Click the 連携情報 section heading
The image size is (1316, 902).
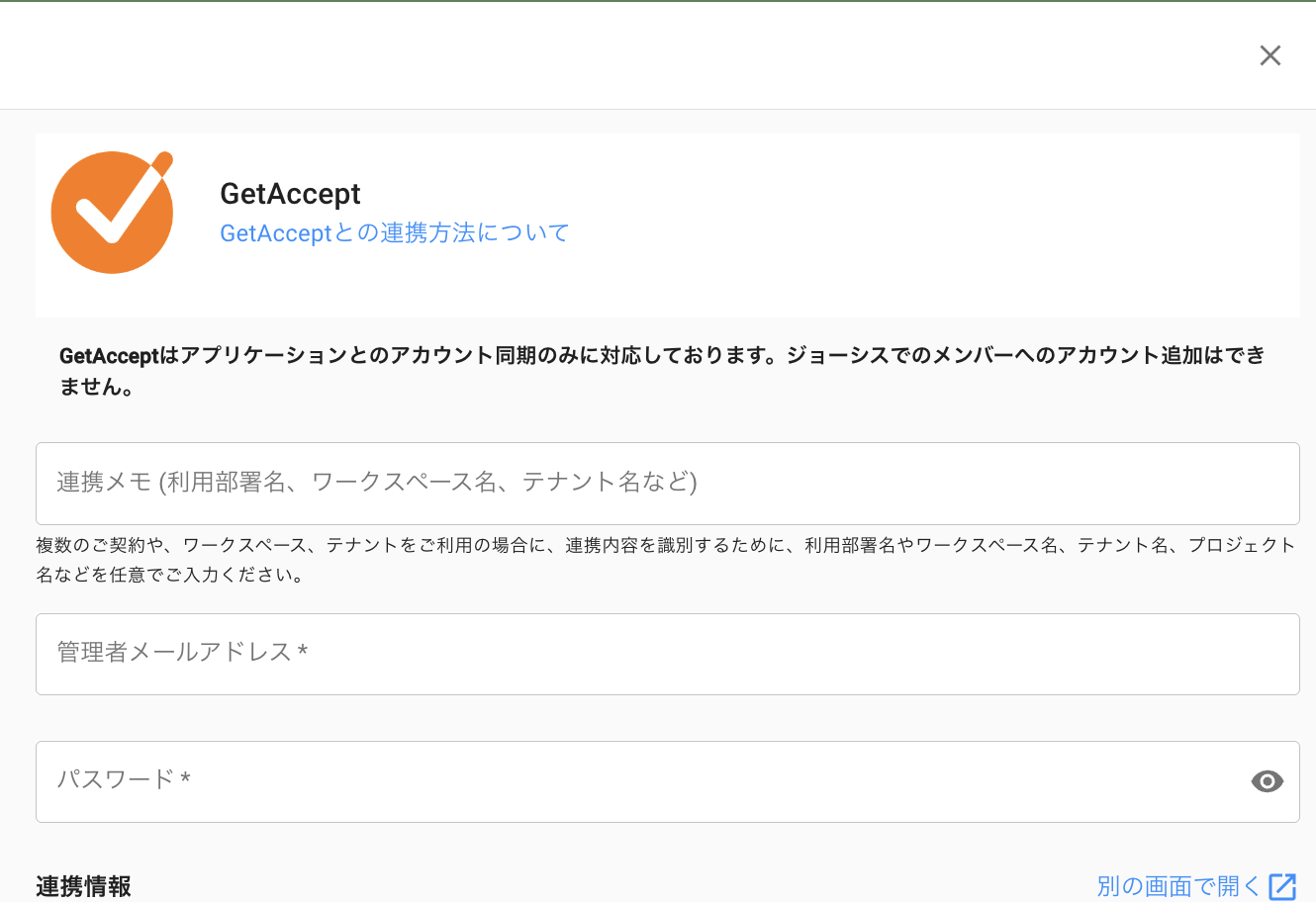point(83,886)
